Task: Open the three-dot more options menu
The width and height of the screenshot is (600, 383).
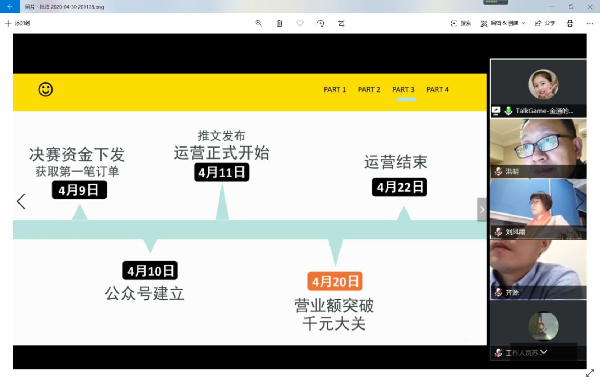Action: click(590, 23)
